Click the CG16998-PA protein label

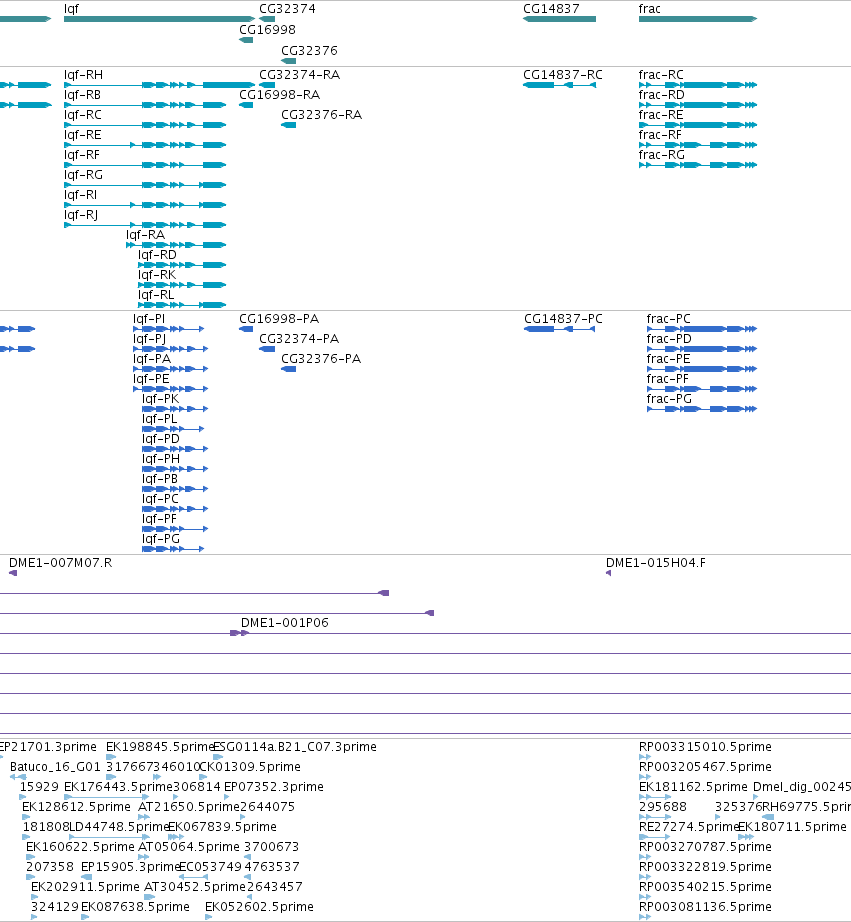[279, 319]
